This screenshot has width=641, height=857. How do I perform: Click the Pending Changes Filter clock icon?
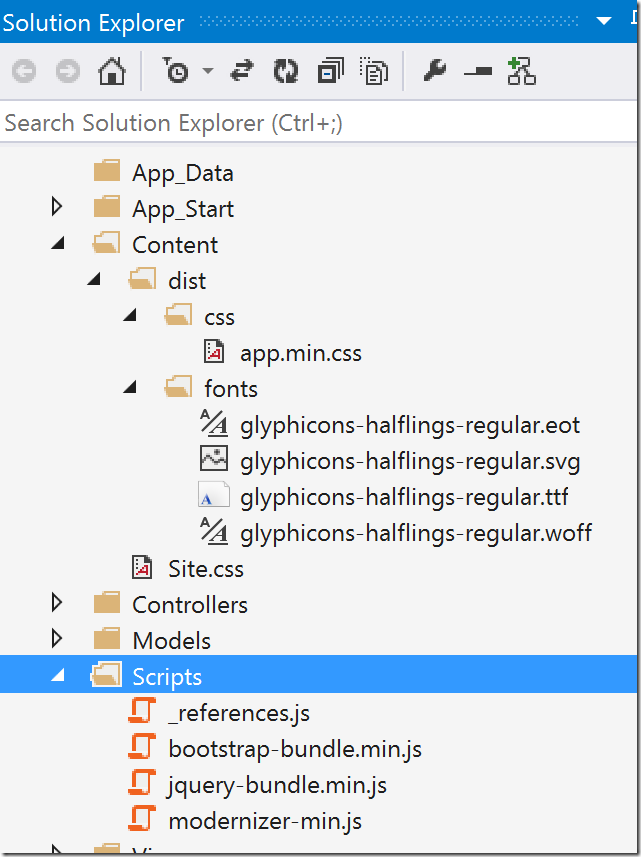click(x=175, y=71)
